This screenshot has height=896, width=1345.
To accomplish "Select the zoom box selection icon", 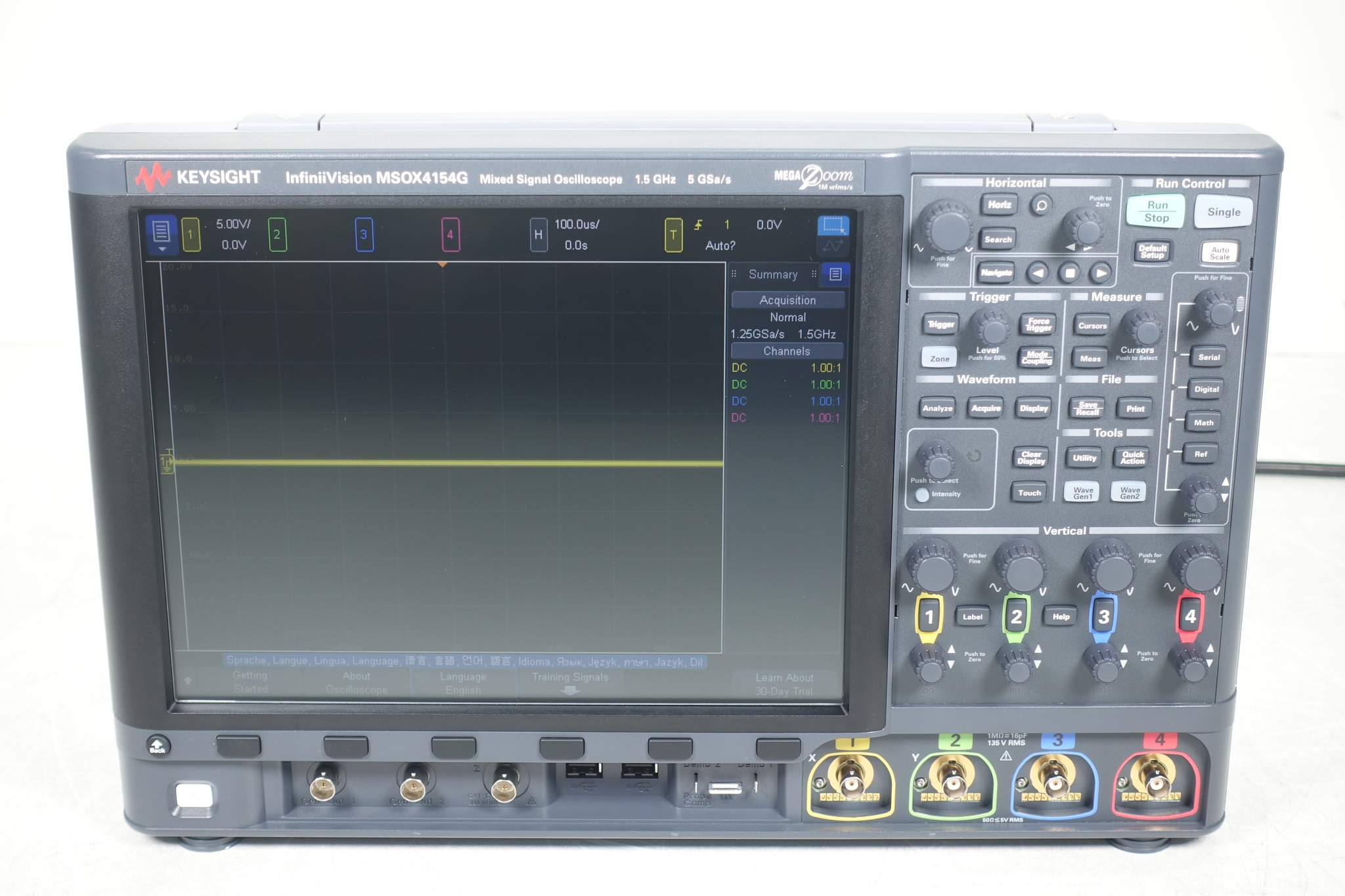I will [x=833, y=225].
